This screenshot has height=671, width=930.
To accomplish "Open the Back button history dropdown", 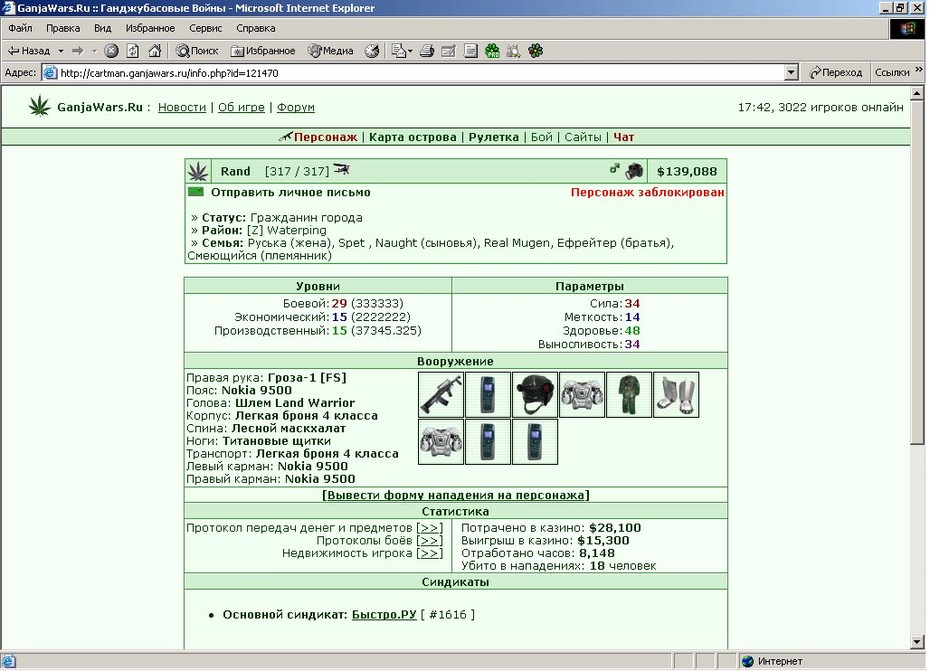I will click(60, 52).
